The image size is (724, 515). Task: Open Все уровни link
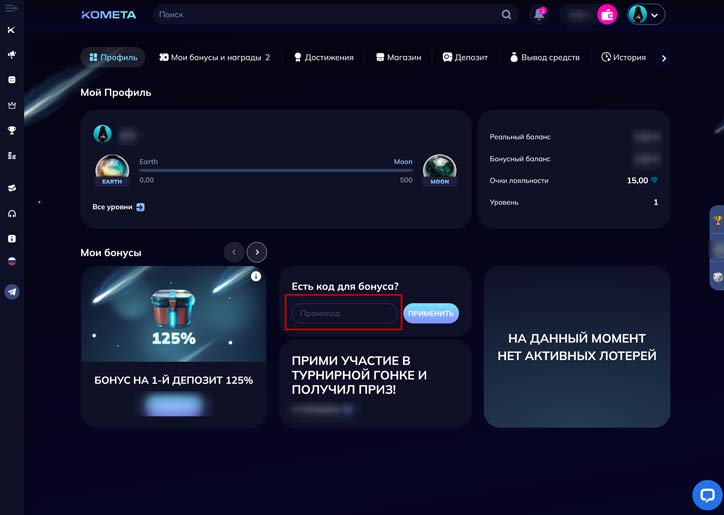[x=118, y=207]
